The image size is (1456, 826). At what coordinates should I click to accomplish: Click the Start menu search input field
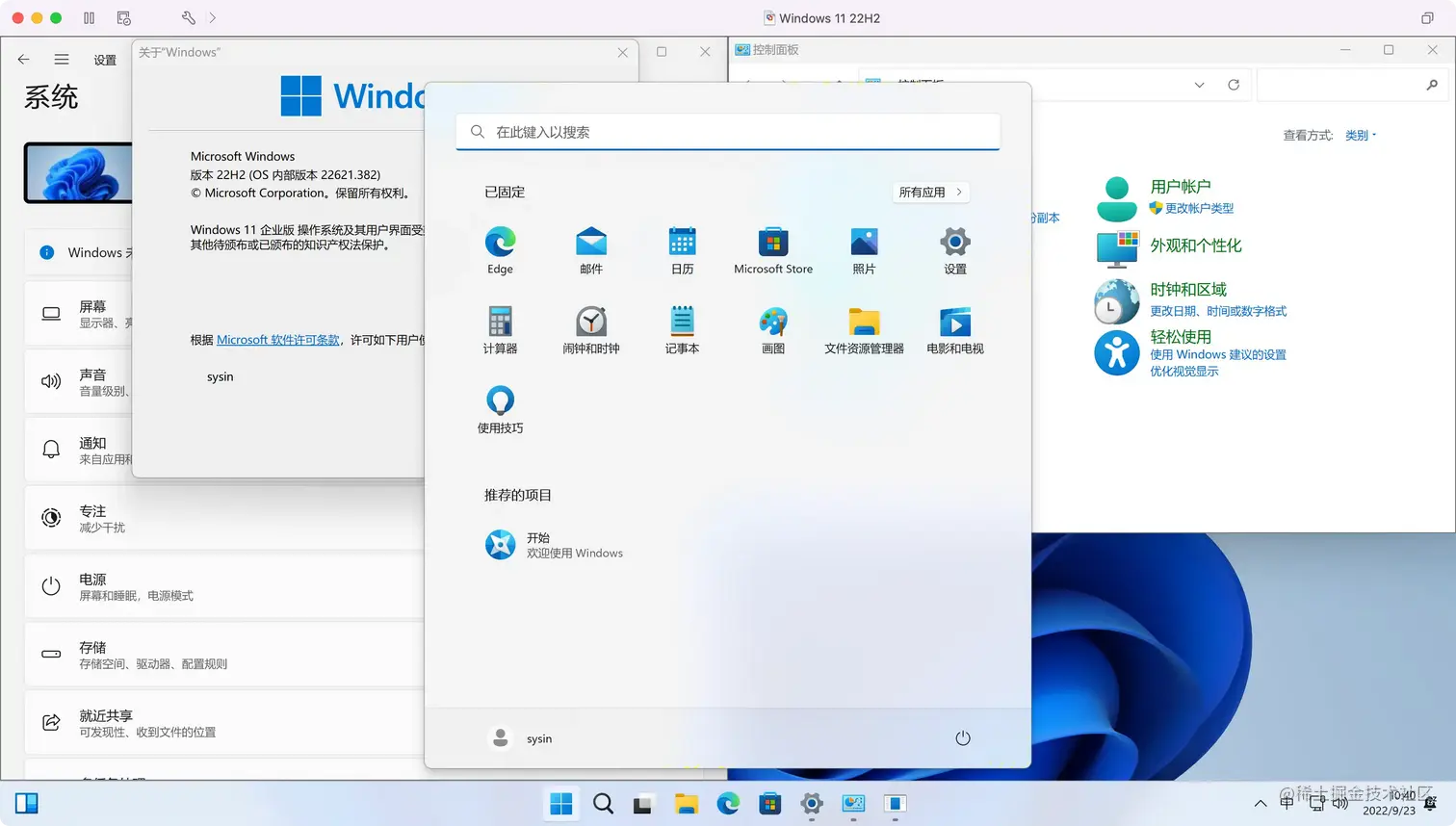click(x=727, y=131)
